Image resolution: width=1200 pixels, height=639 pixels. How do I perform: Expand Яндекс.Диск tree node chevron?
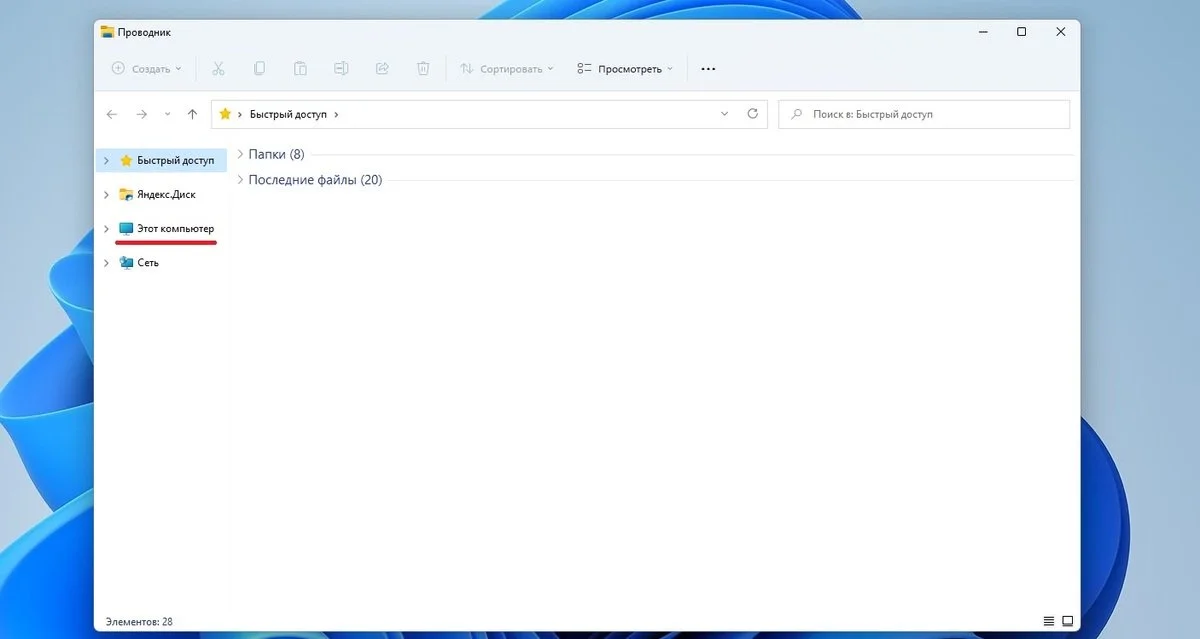(106, 194)
